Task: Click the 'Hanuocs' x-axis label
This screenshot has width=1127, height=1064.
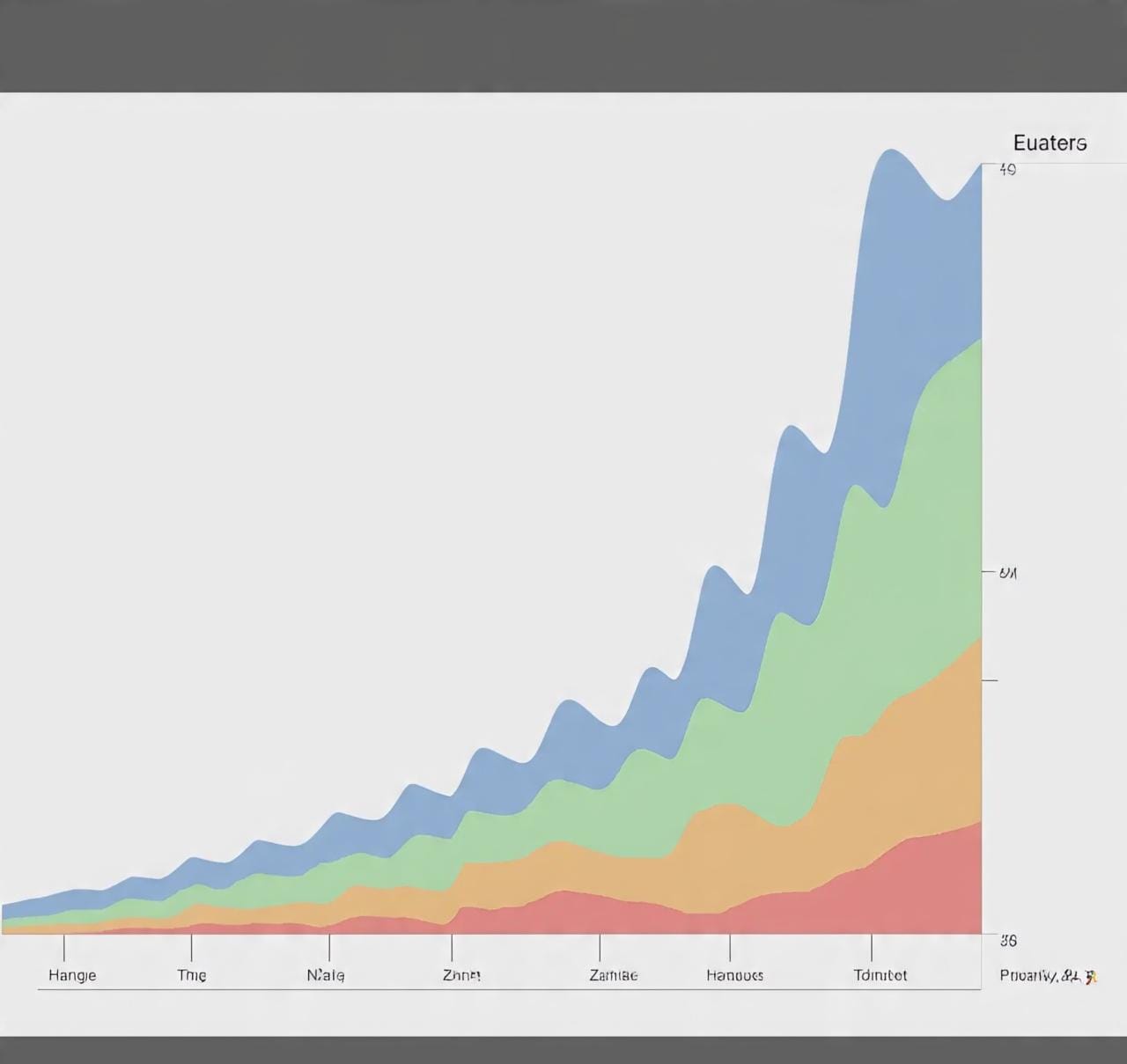Action: point(734,975)
